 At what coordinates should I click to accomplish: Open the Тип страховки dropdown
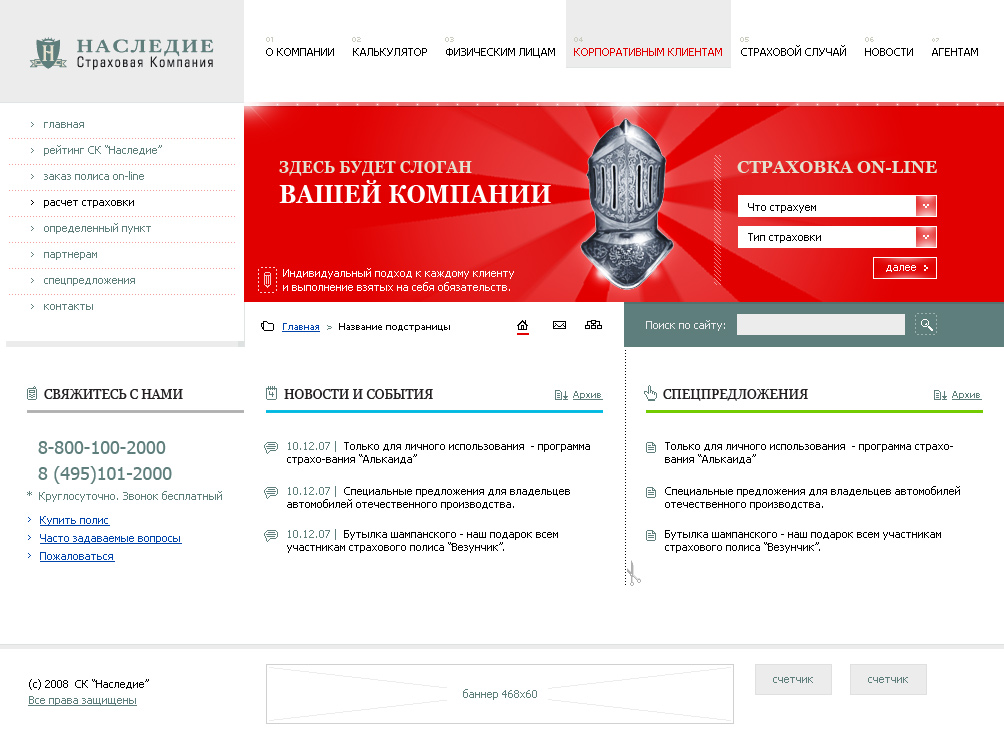(836, 237)
